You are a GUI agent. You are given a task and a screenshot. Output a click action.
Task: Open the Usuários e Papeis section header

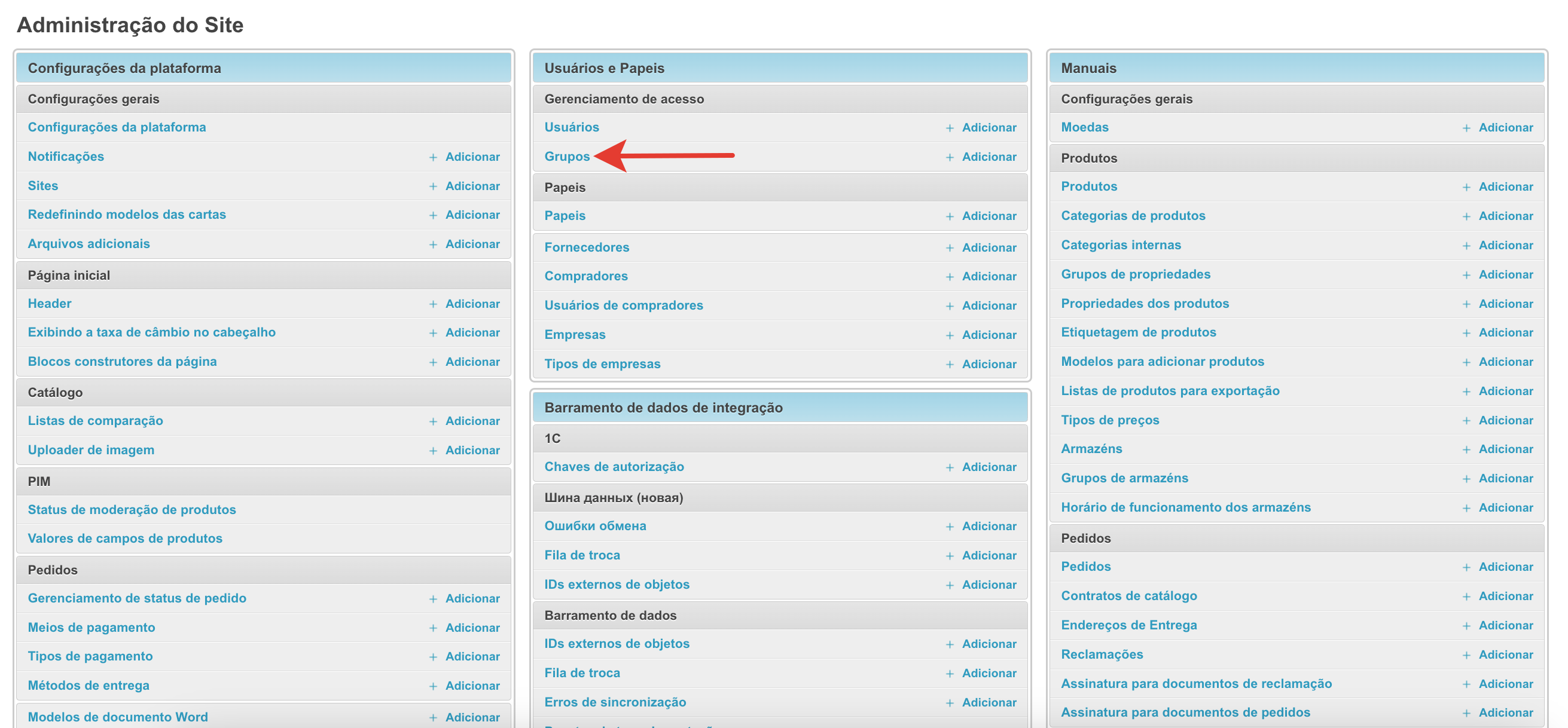pyautogui.click(x=604, y=68)
